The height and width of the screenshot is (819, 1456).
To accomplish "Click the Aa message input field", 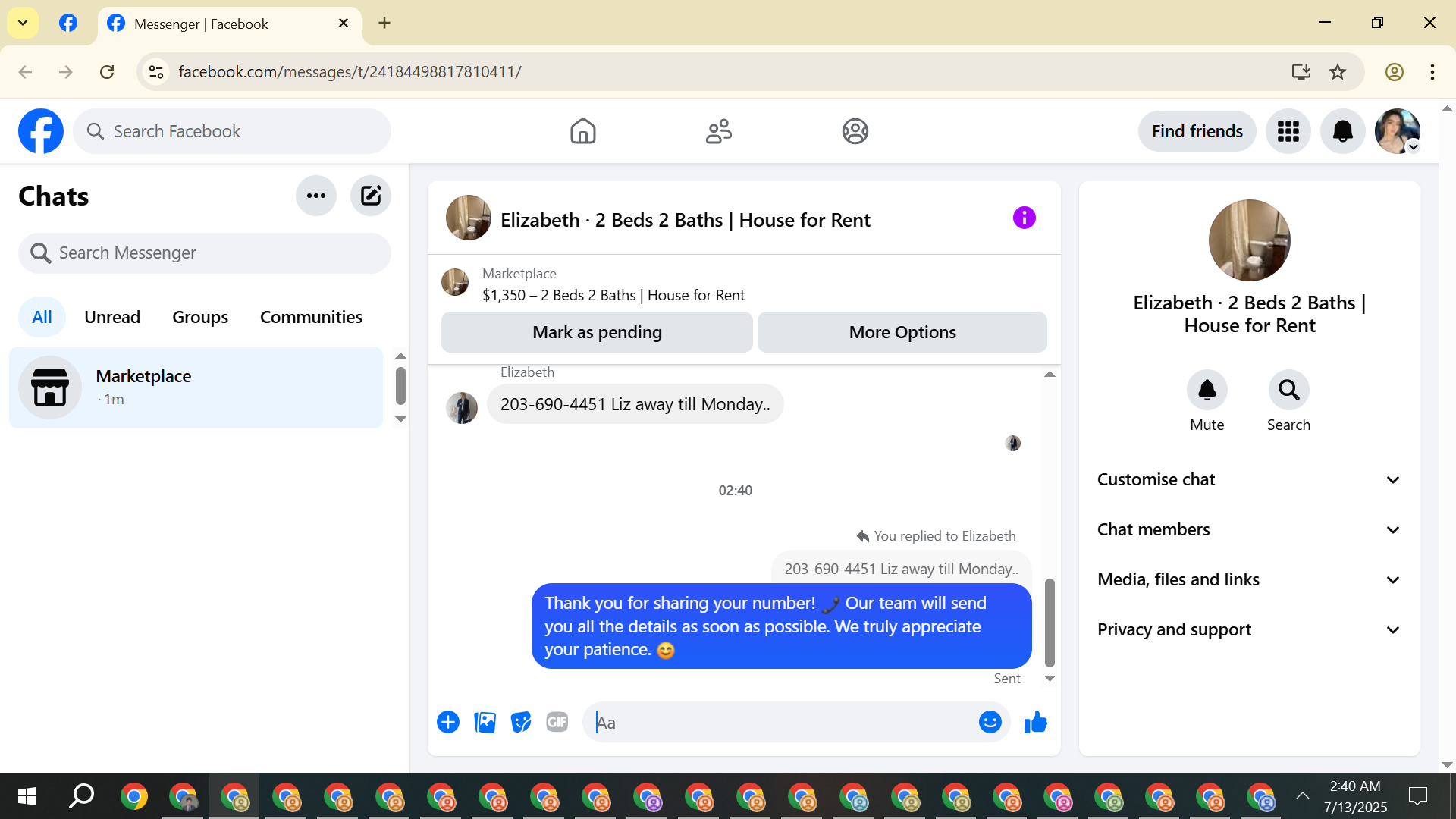I will click(781, 723).
